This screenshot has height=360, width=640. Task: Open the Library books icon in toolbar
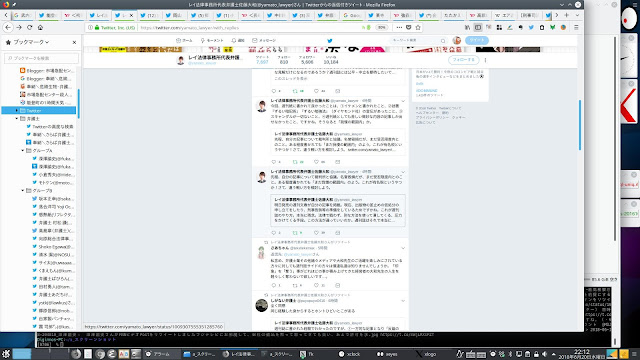[467, 27]
